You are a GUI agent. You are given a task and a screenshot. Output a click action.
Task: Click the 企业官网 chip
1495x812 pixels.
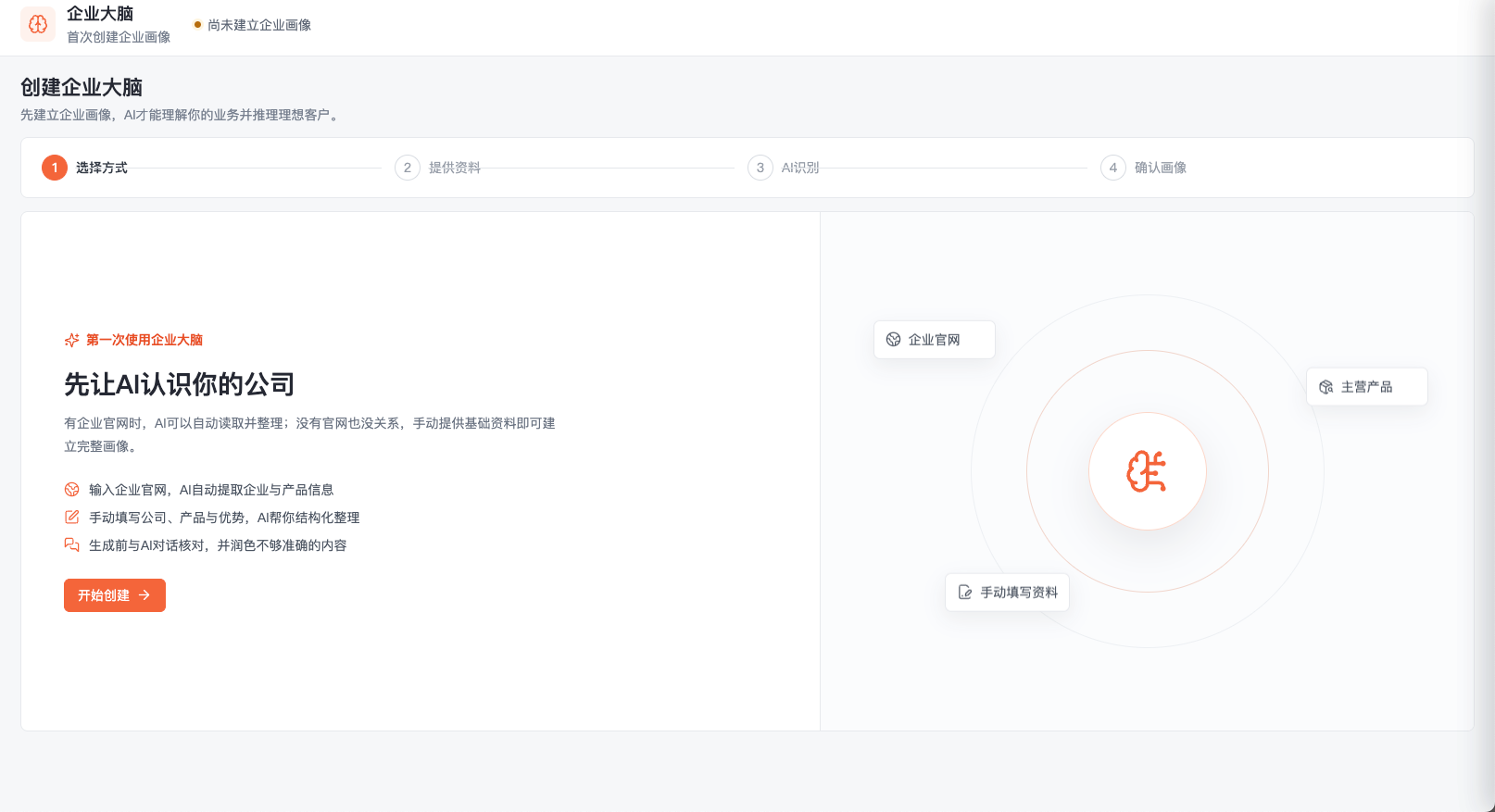(x=935, y=340)
